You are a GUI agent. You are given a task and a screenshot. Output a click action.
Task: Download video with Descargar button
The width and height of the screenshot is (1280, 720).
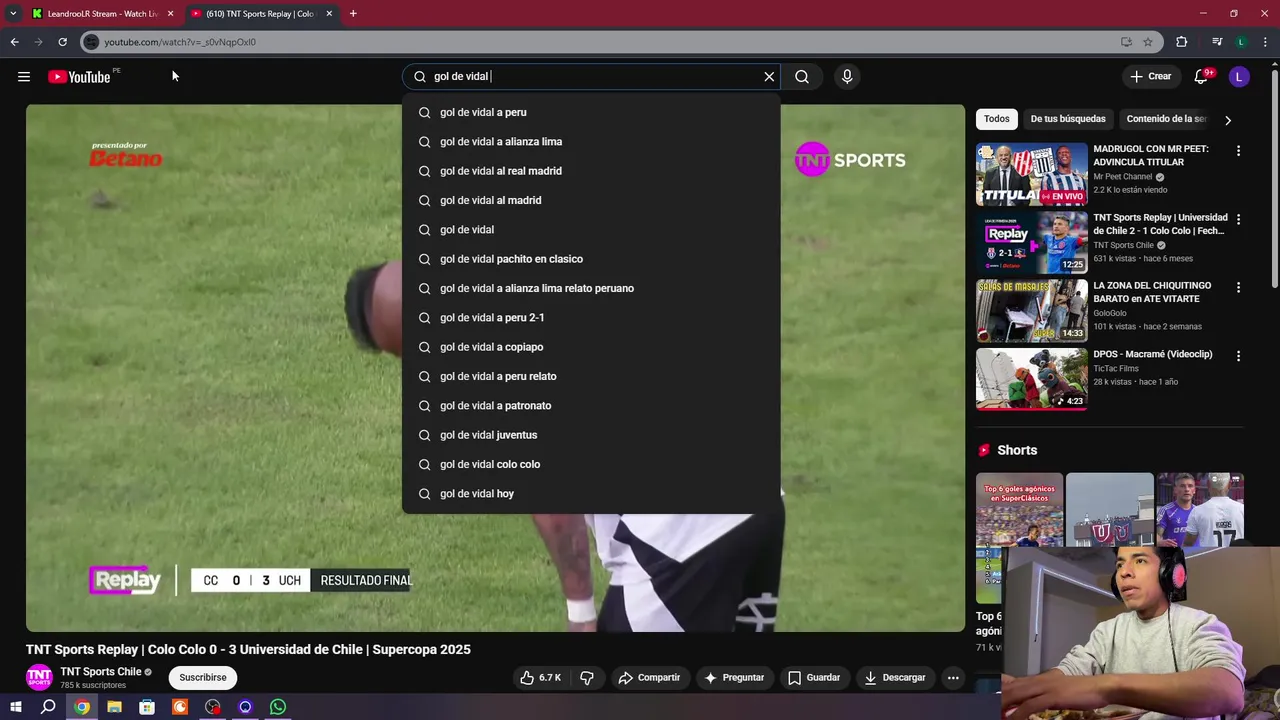coord(895,678)
